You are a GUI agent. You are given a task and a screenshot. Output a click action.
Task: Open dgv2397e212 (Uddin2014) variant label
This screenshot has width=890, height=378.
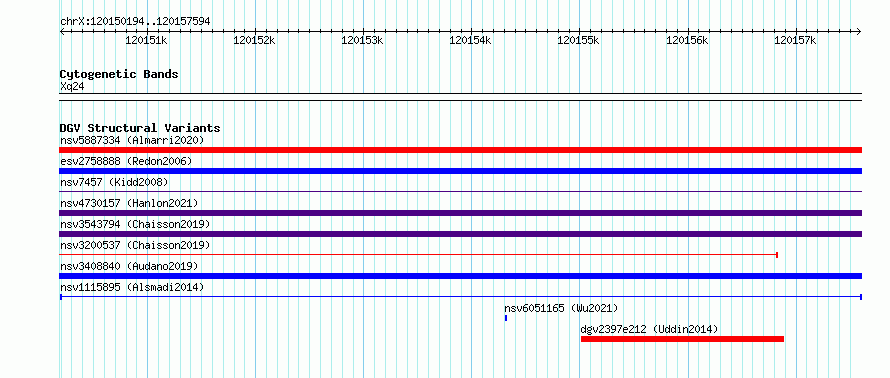649,329
